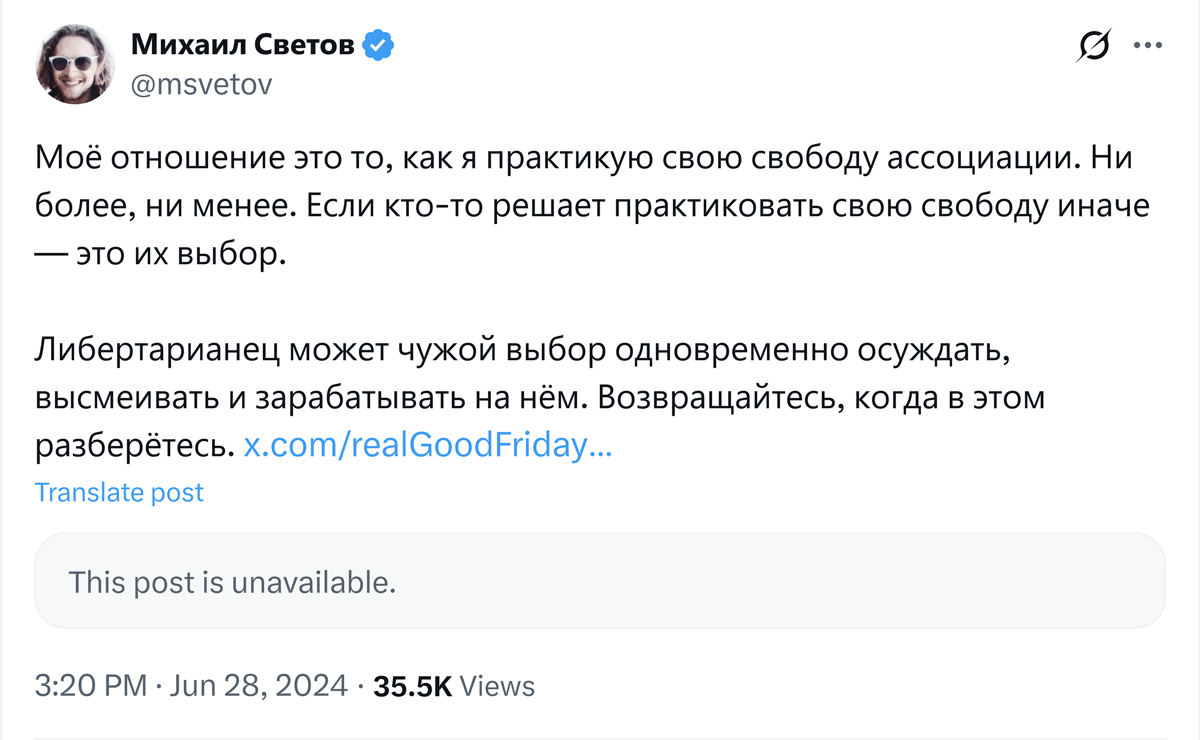Click the Grok slashed-circle icon
This screenshot has width=1200, height=740.
(x=1095, y=46)
